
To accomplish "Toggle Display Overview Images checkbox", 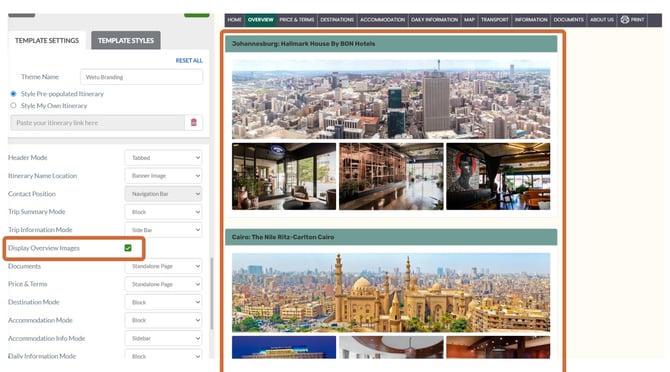I will pyautogui.click(x=128, y=248).
